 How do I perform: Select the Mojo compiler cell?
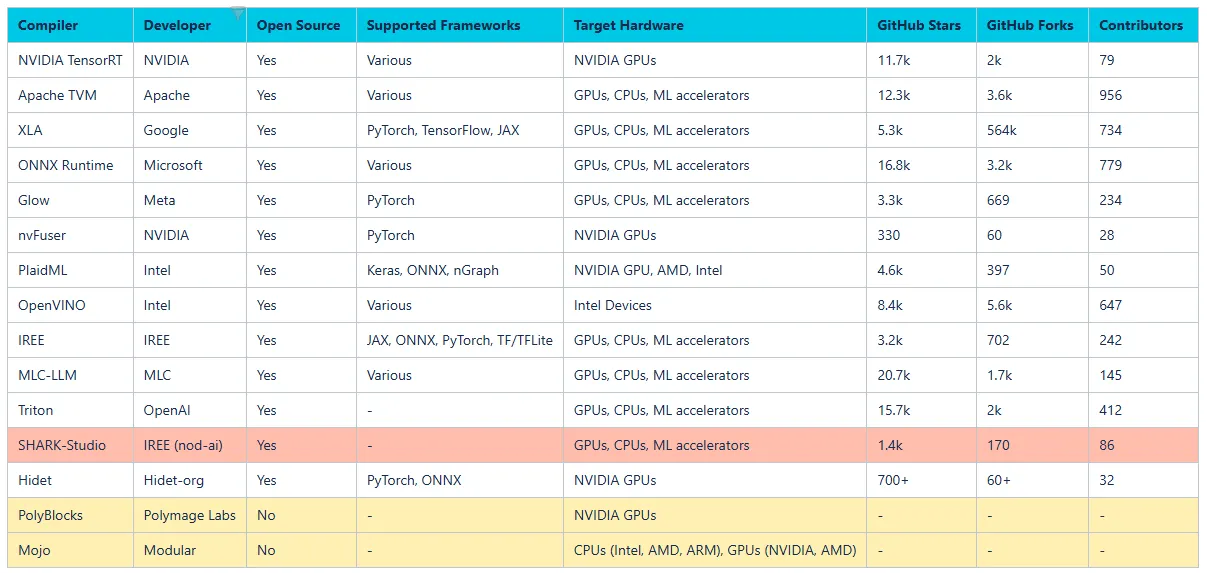coord(71,550)
